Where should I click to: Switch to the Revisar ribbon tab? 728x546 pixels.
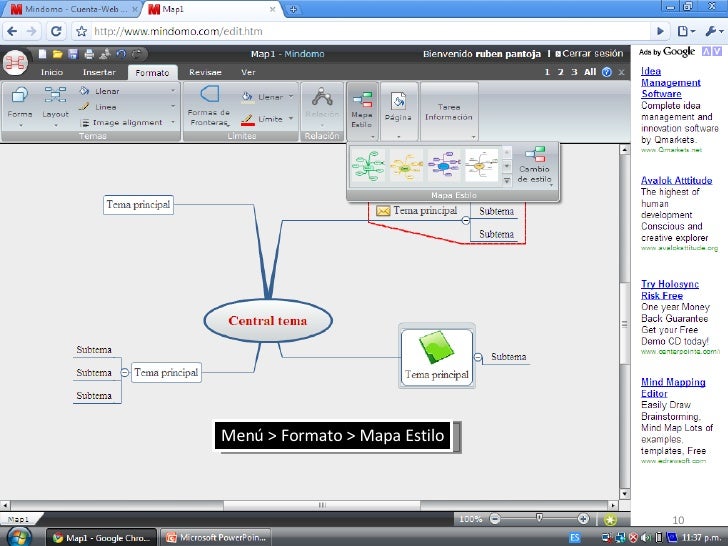point(205,72)
